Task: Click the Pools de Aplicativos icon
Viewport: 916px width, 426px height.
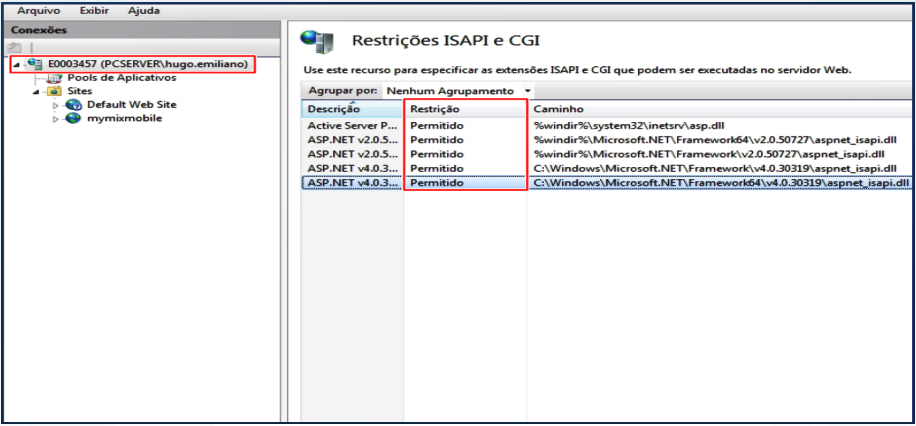Action: (54, 78)
